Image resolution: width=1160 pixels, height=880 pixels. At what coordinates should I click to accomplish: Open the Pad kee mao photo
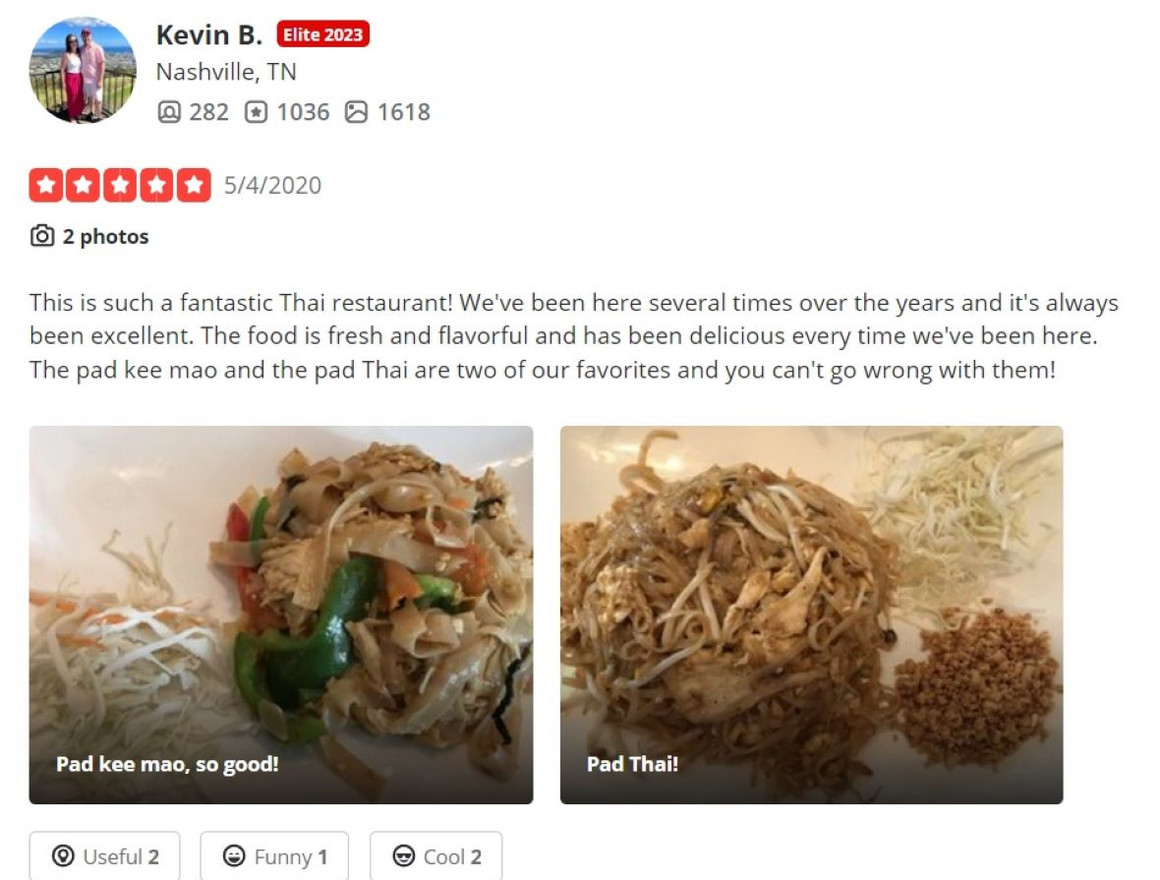pos(281,615)
